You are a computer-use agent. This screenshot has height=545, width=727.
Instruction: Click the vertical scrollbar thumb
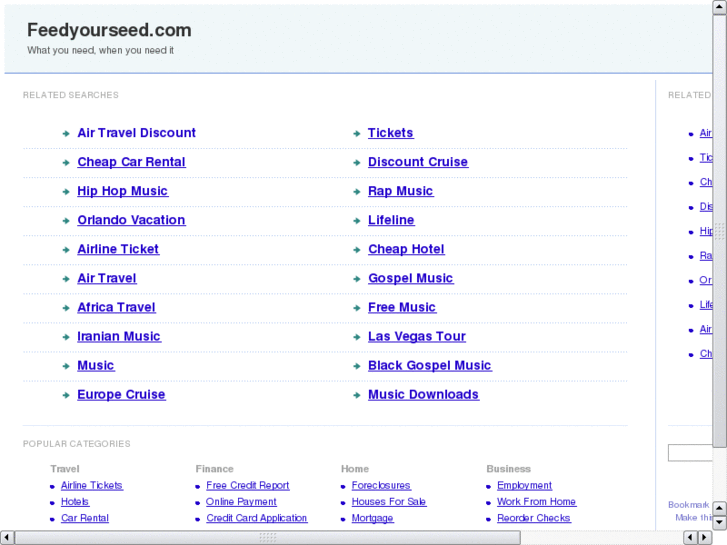(x=720, y=231)
